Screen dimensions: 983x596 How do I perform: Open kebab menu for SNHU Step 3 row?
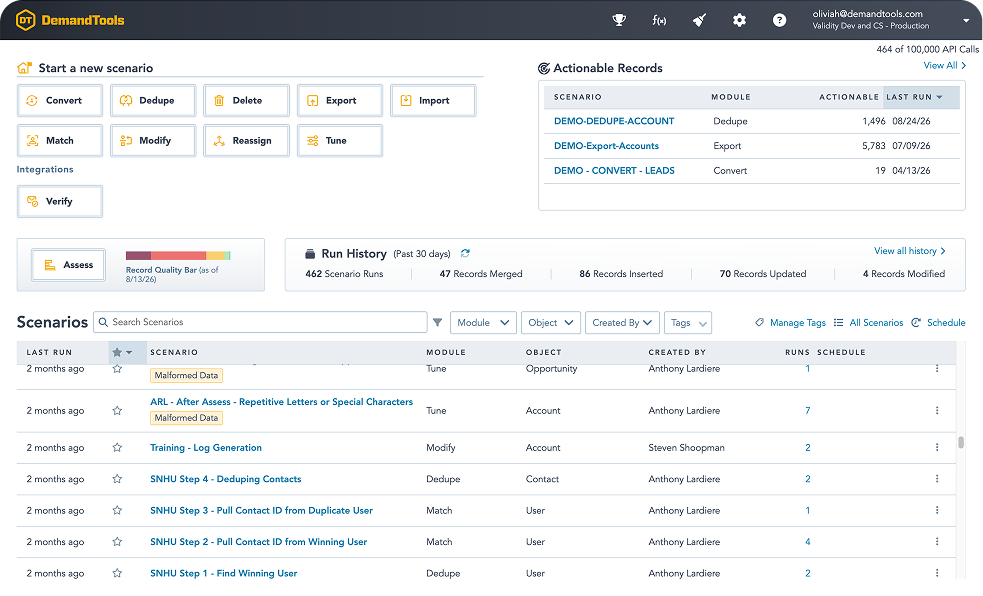(x=937, y=510)
